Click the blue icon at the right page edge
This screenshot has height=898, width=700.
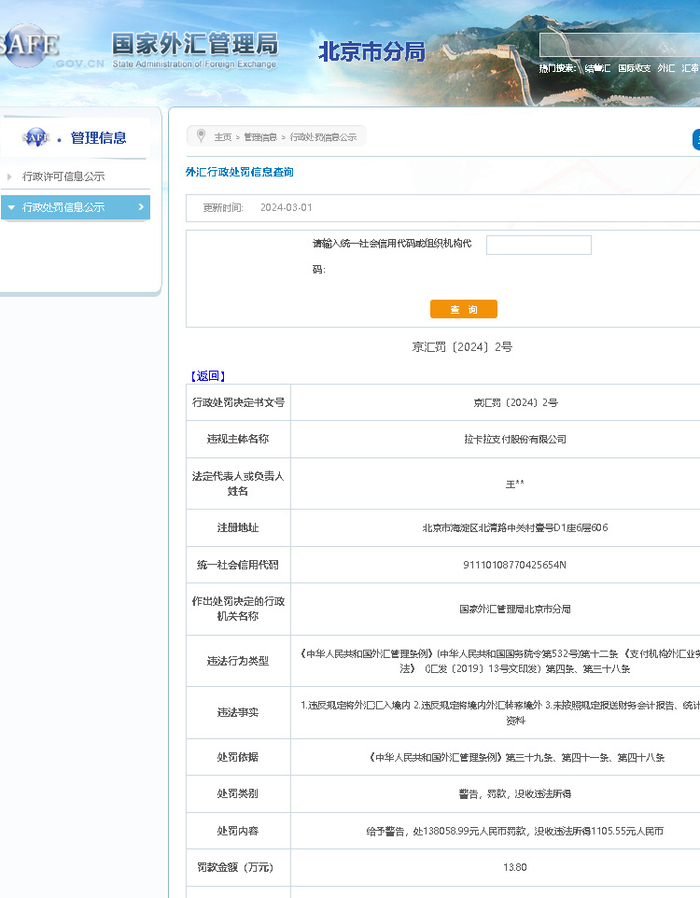pos(696,140)
